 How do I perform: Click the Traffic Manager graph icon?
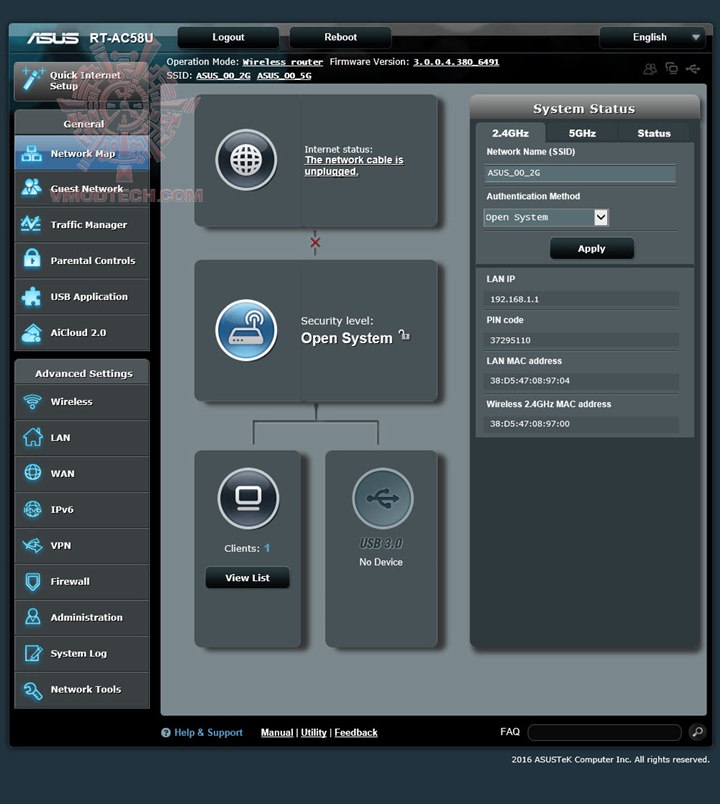point(32,224)
